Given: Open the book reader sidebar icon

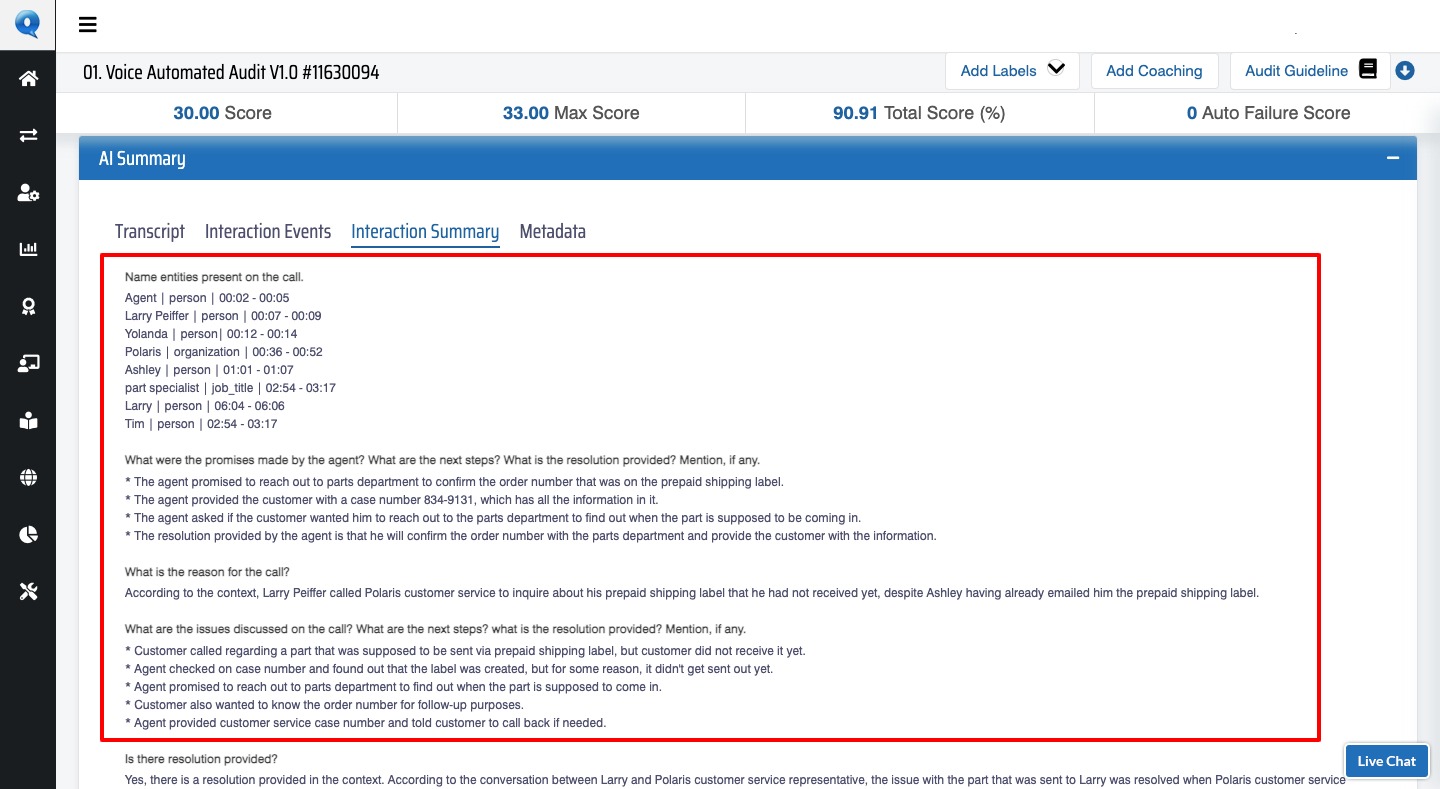Looking at the screenshot, I should [28, 421].
